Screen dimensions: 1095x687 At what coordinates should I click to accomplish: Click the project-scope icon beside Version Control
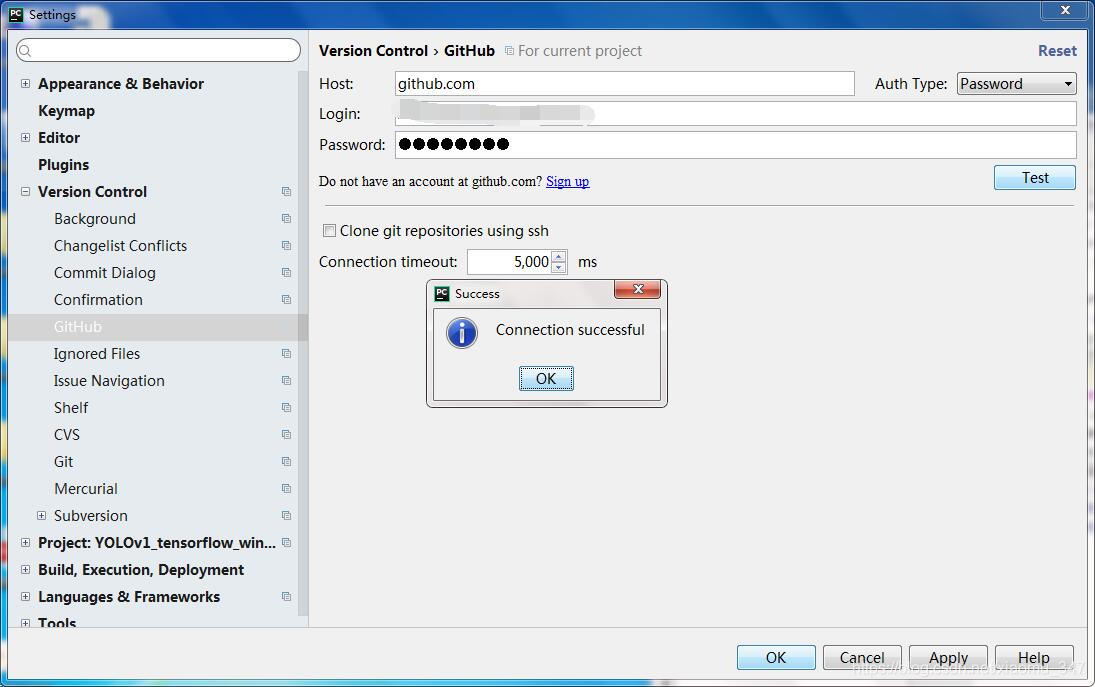tap(286, 191)
